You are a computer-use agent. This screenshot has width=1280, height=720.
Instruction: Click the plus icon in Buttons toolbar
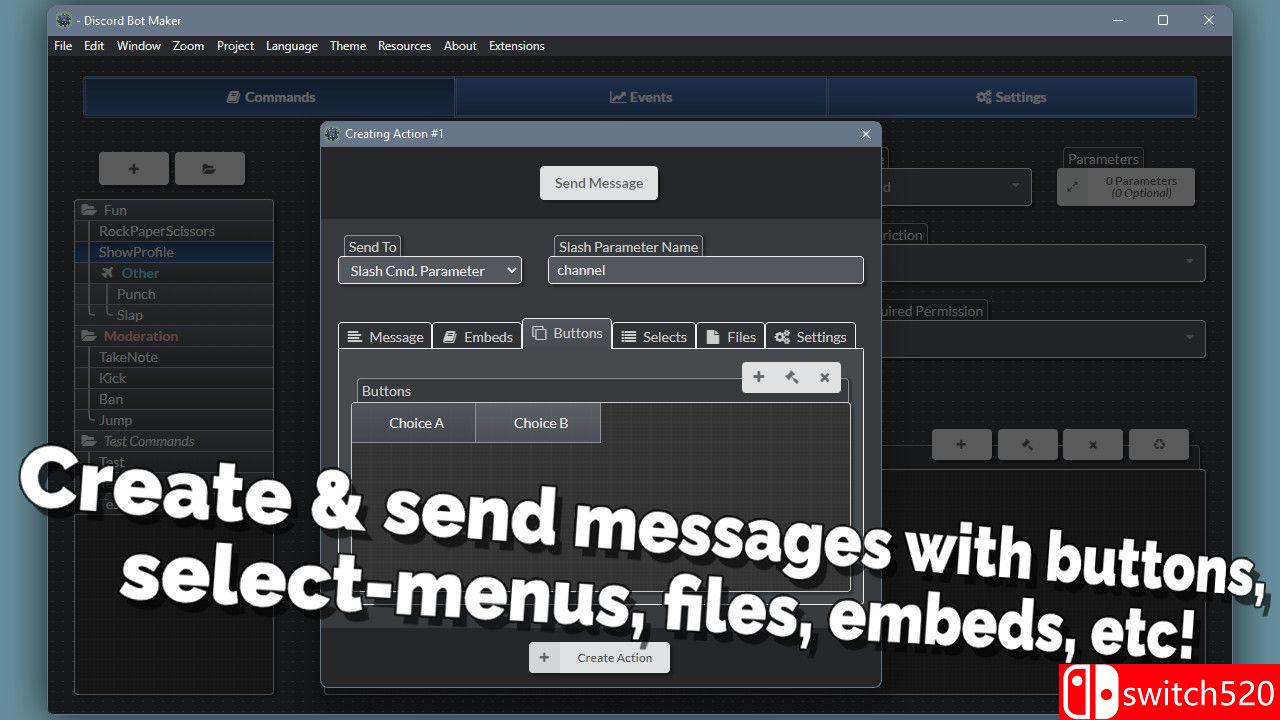pyautogui.click(x=758, y=377)
